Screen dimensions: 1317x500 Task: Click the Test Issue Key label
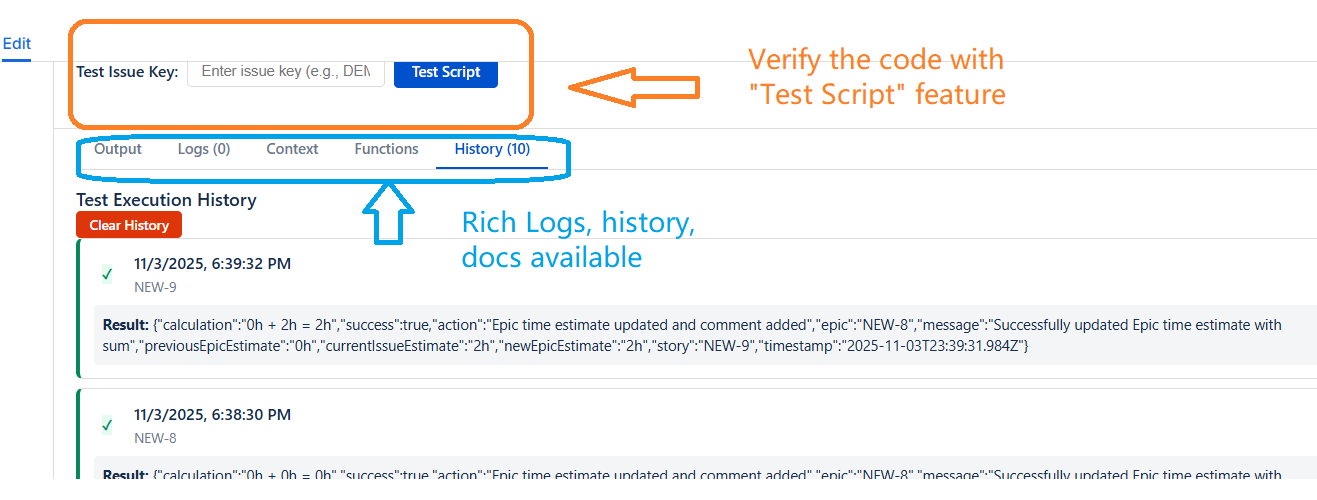tap(127, 72)
